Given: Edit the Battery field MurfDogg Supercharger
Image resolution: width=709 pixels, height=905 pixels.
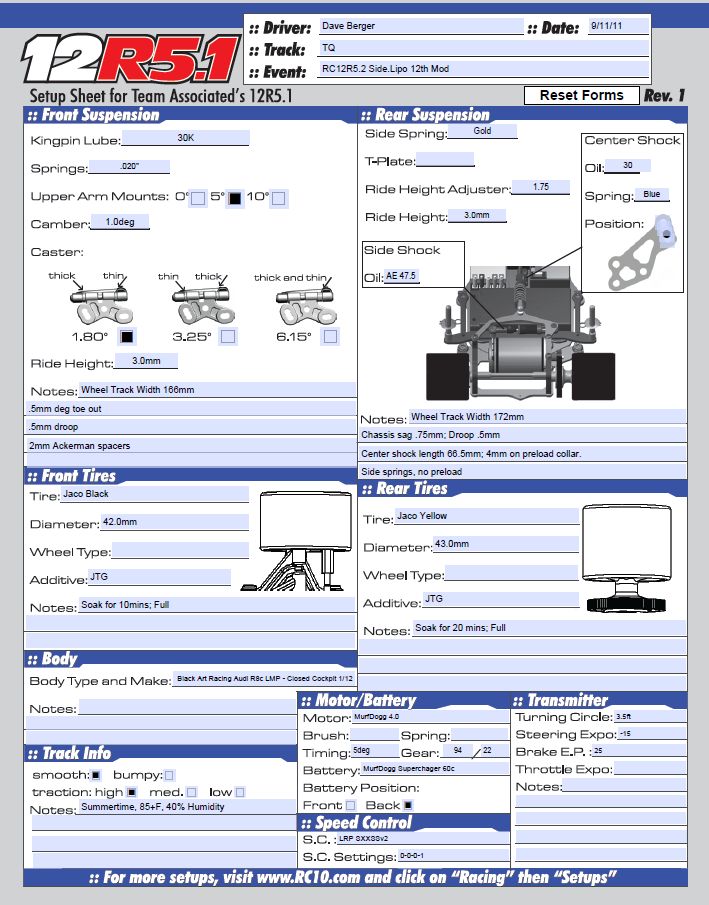Looking at the screenshot, I should [x=434, y=769].
